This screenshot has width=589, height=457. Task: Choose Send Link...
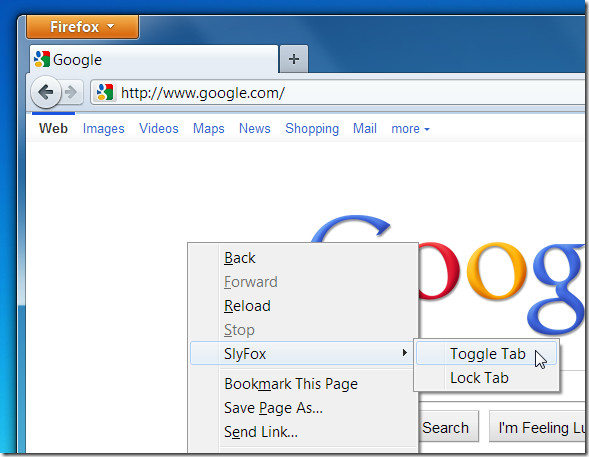coord(303,432)
